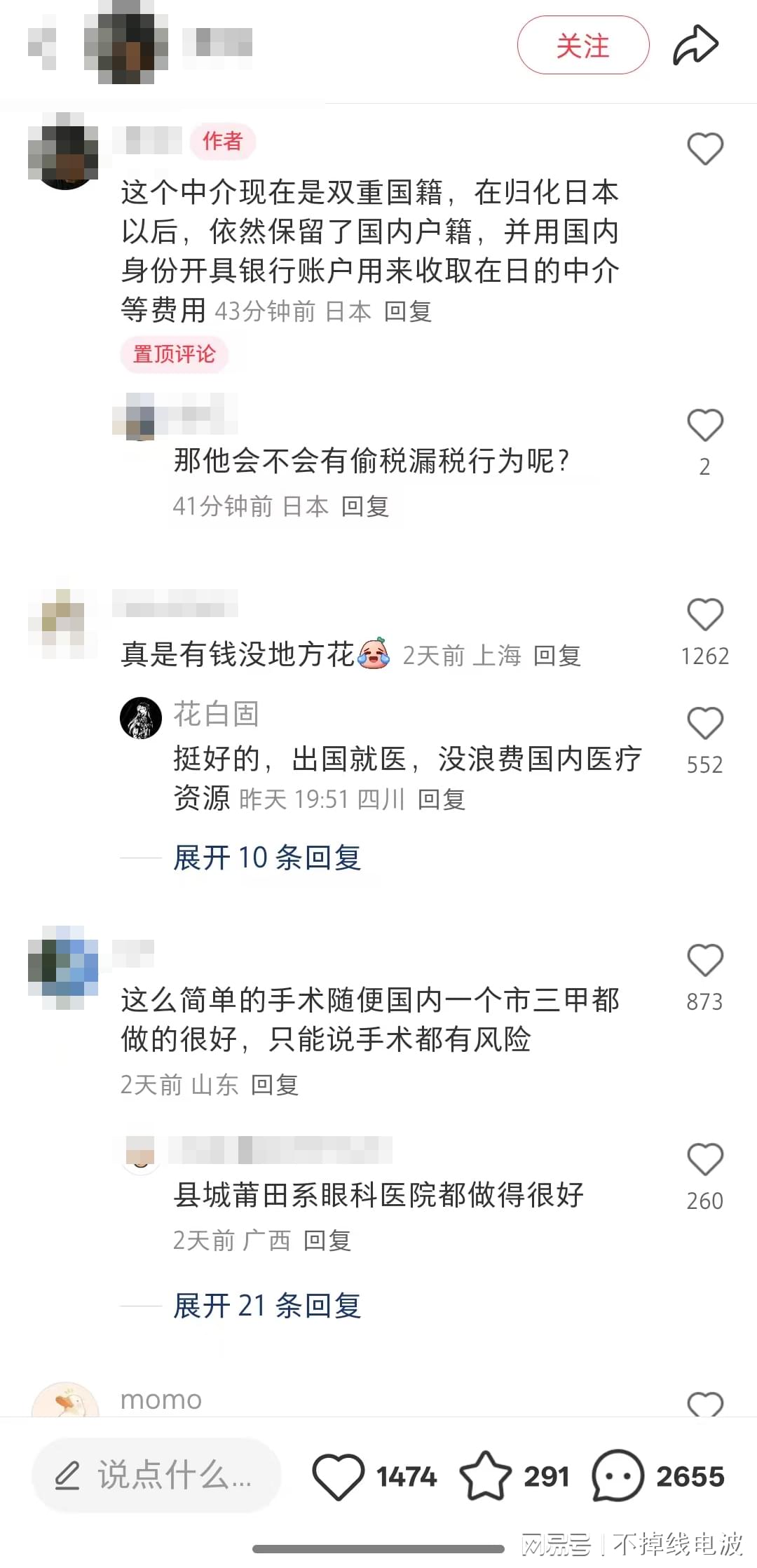The width and height of the screenshot is (757, 1568).
Task: Tap the star favorite icon showing 291
Action: point(485,1475)
